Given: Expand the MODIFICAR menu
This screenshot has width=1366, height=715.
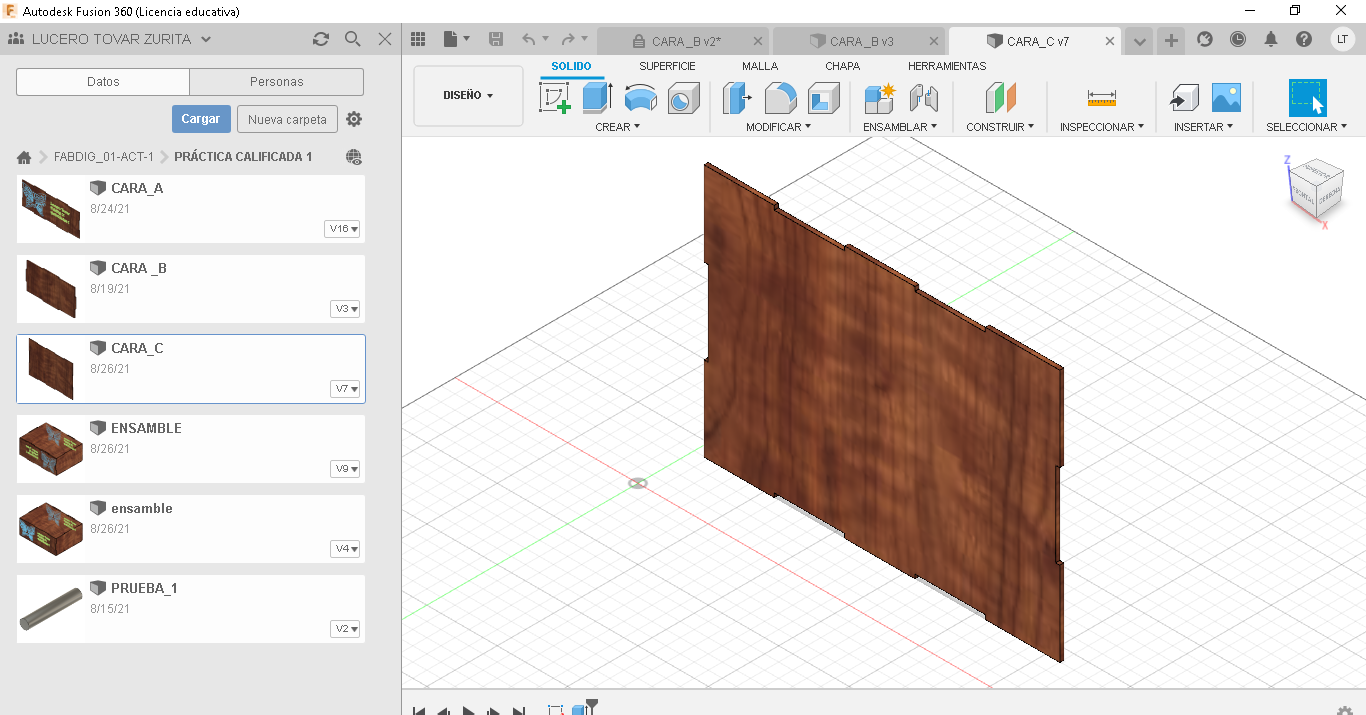Looking at the screenshot, I should [778, 127].
